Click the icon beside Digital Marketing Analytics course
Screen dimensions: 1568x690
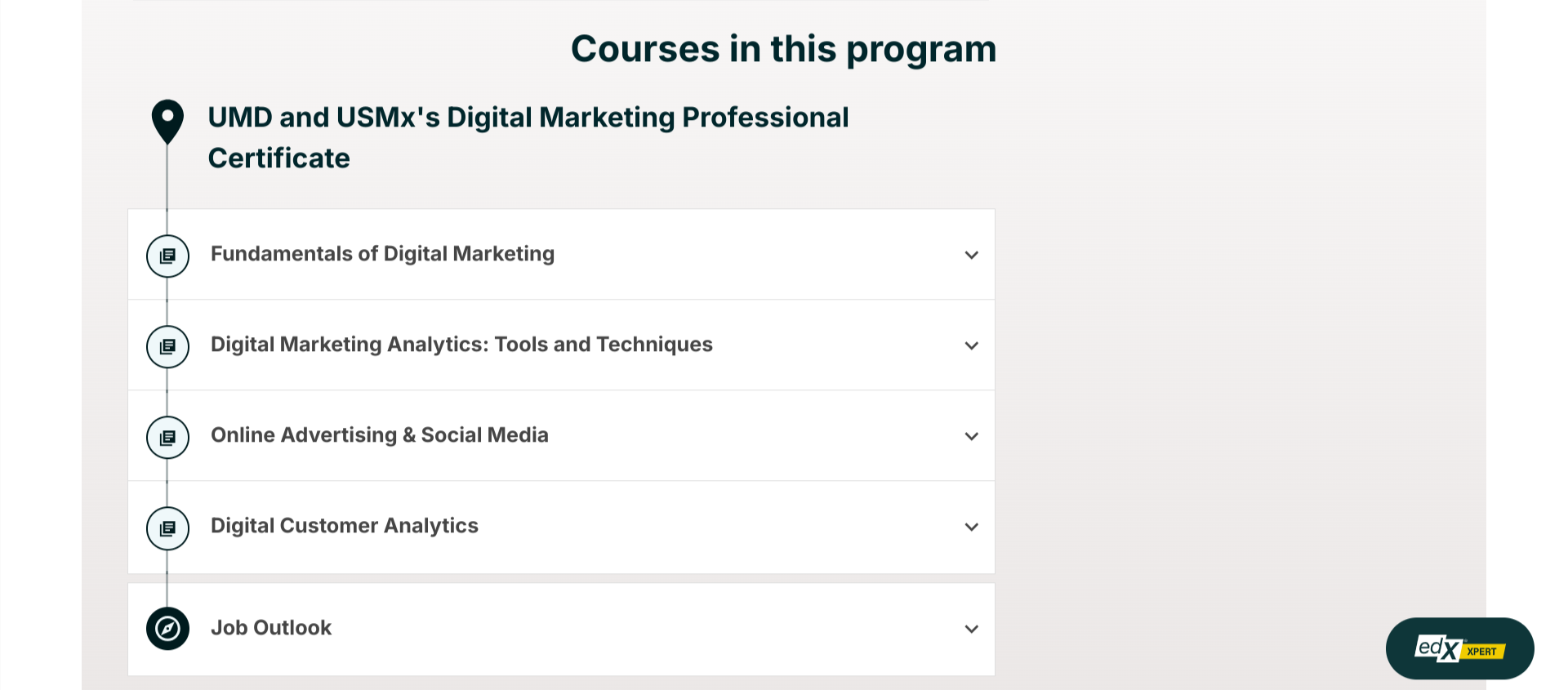point(167,346)
